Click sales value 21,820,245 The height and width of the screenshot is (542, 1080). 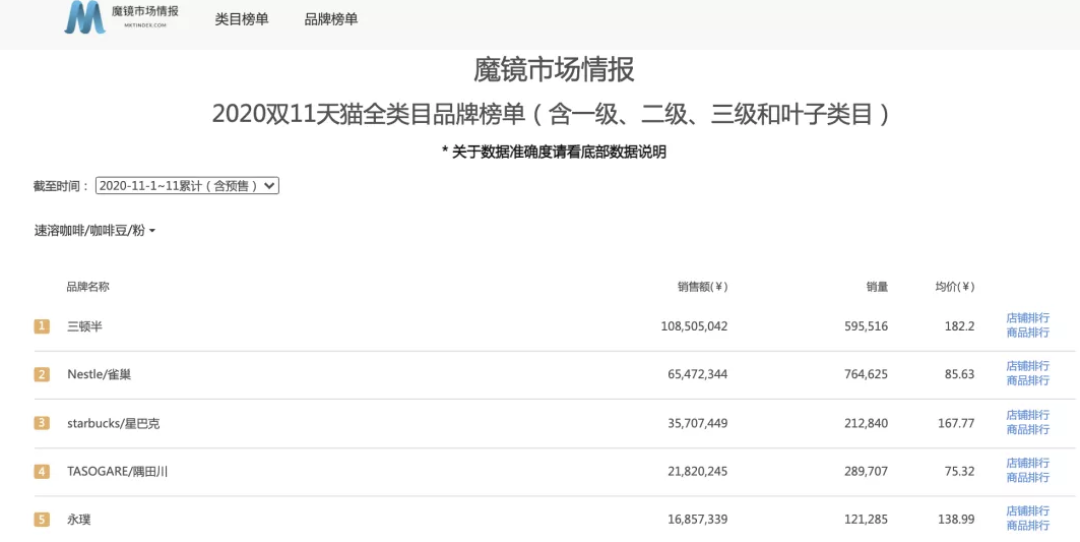pyautogui.click(x=698, y=471)
